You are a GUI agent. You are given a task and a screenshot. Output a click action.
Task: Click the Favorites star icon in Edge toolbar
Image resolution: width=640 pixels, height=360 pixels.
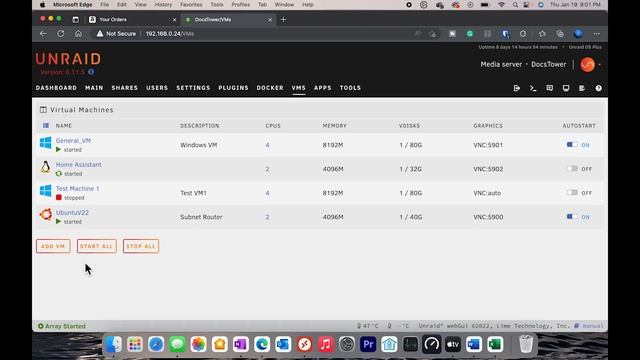[542, 34]
